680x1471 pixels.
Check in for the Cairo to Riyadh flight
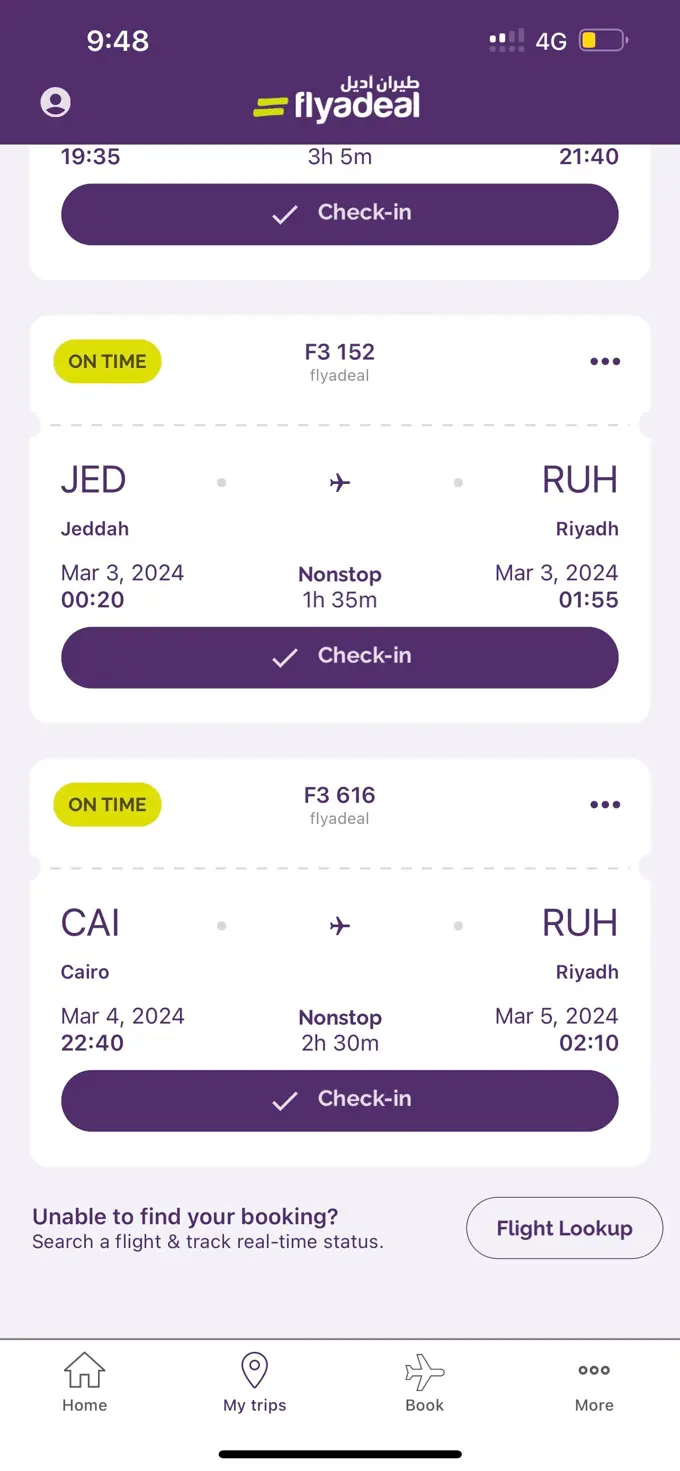coord(340,1100)
